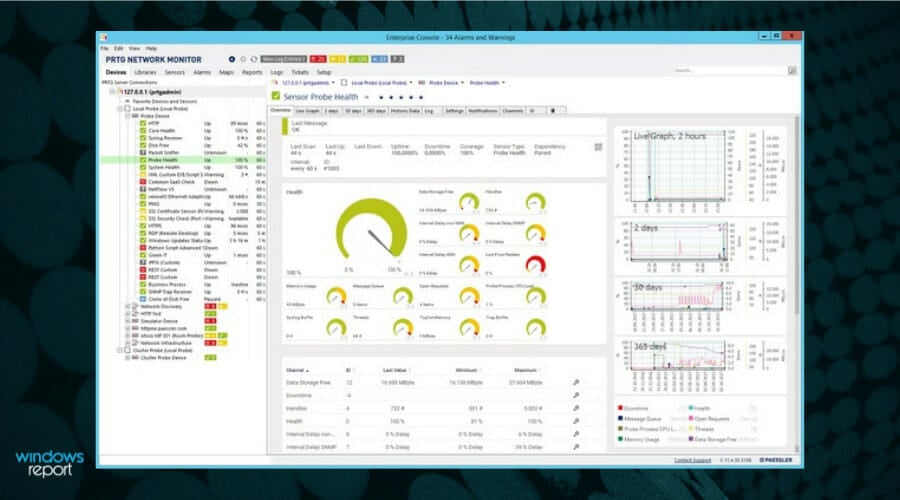Open the Setup navigation item

pos(324,72)
